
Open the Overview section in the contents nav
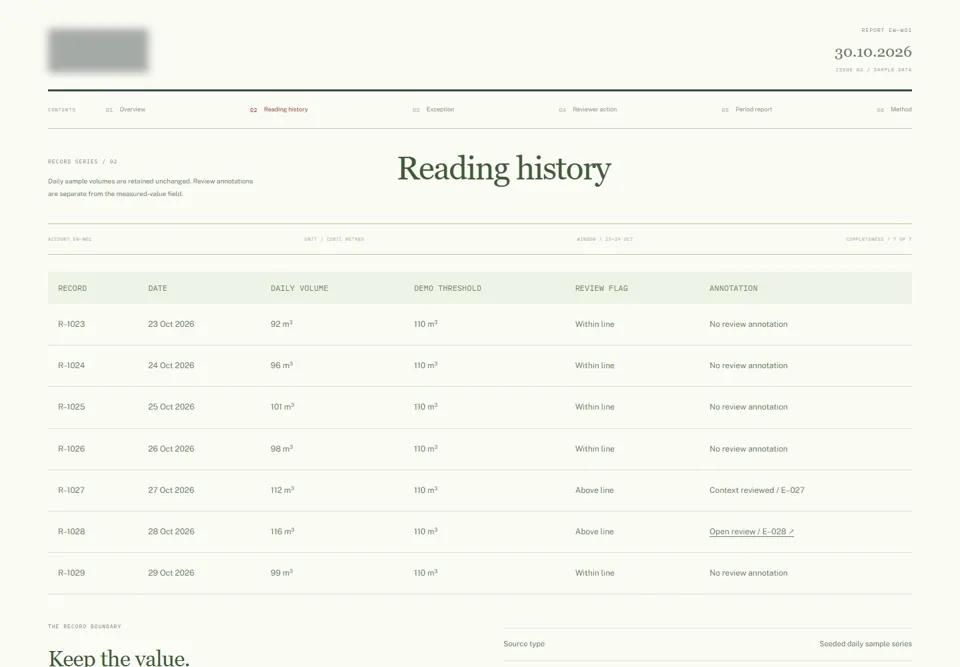pos(126,110)
